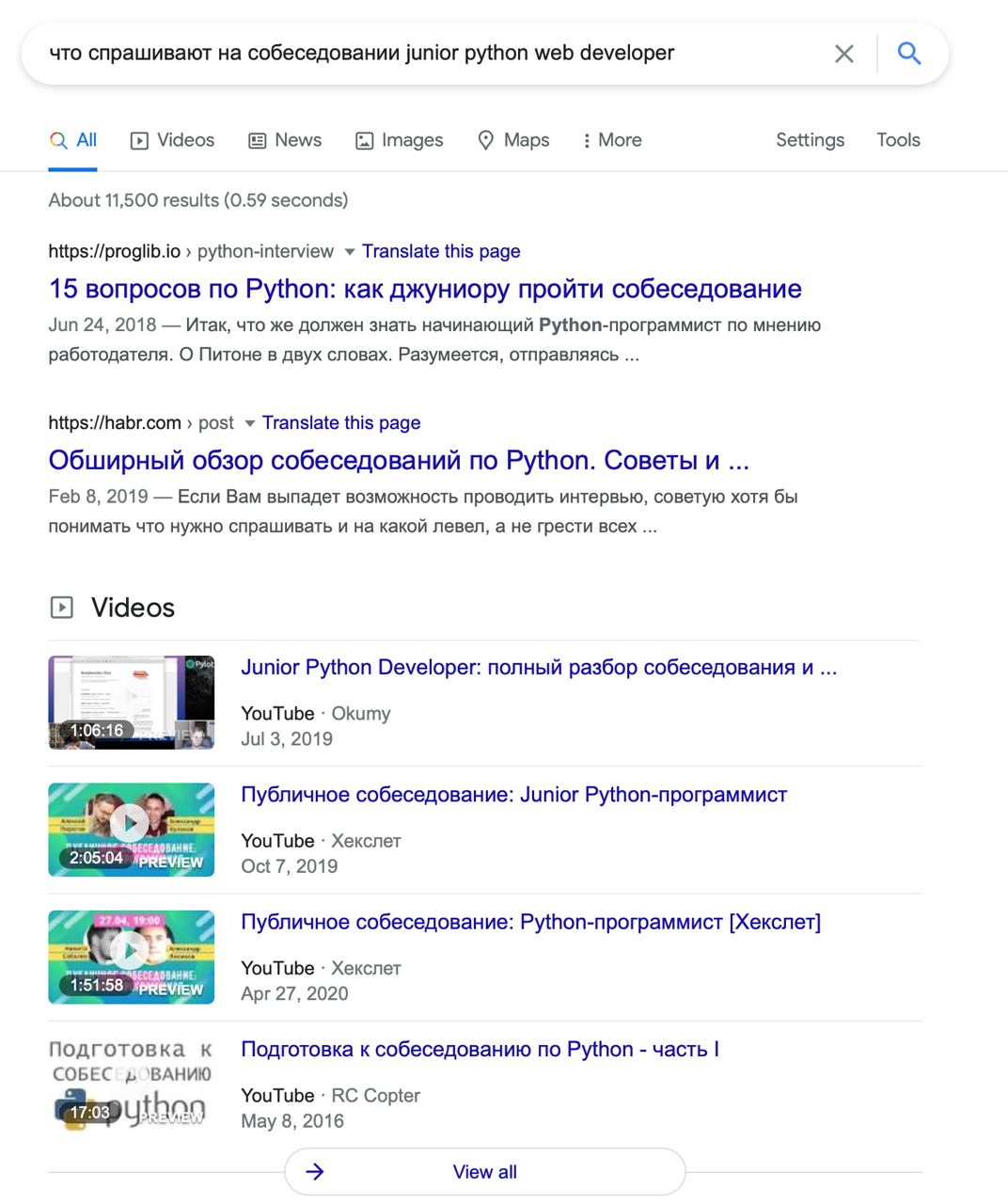Open 'Публичное собеседование: Python-программист [Хекслет]' link
This screenshot has height=1204, width=1008.
530,922
